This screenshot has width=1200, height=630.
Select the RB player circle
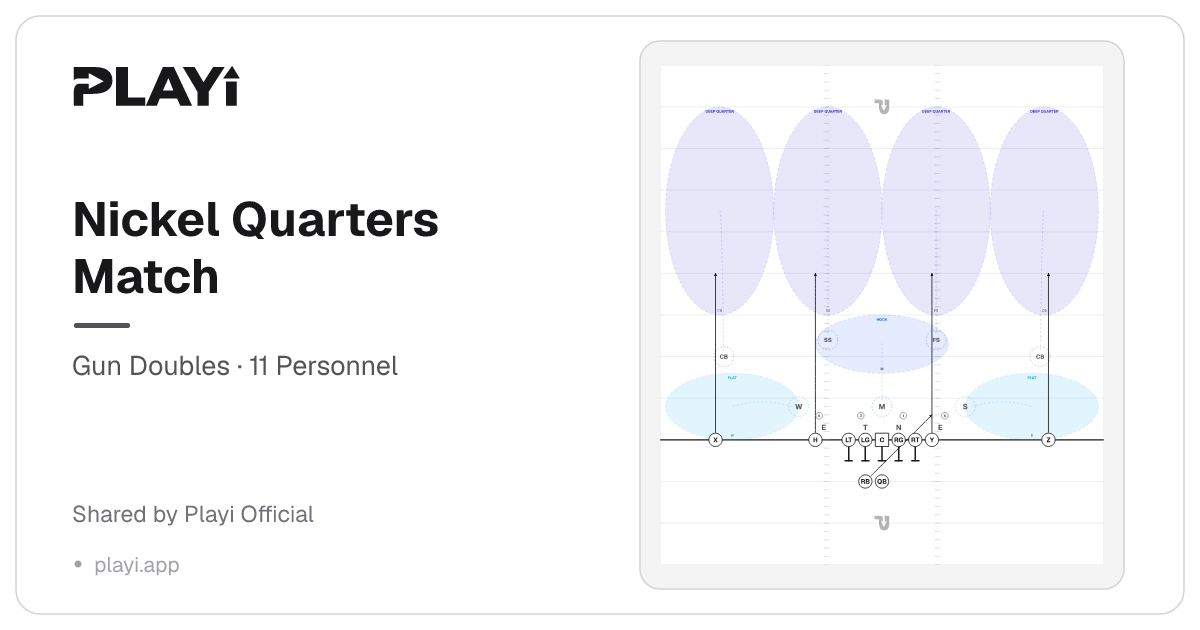coord(865,481)
